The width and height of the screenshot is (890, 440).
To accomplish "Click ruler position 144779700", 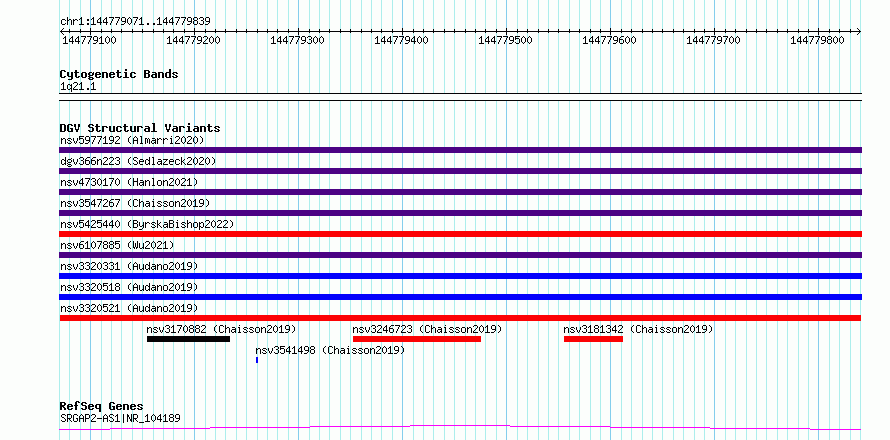I will tap(714, 40).
